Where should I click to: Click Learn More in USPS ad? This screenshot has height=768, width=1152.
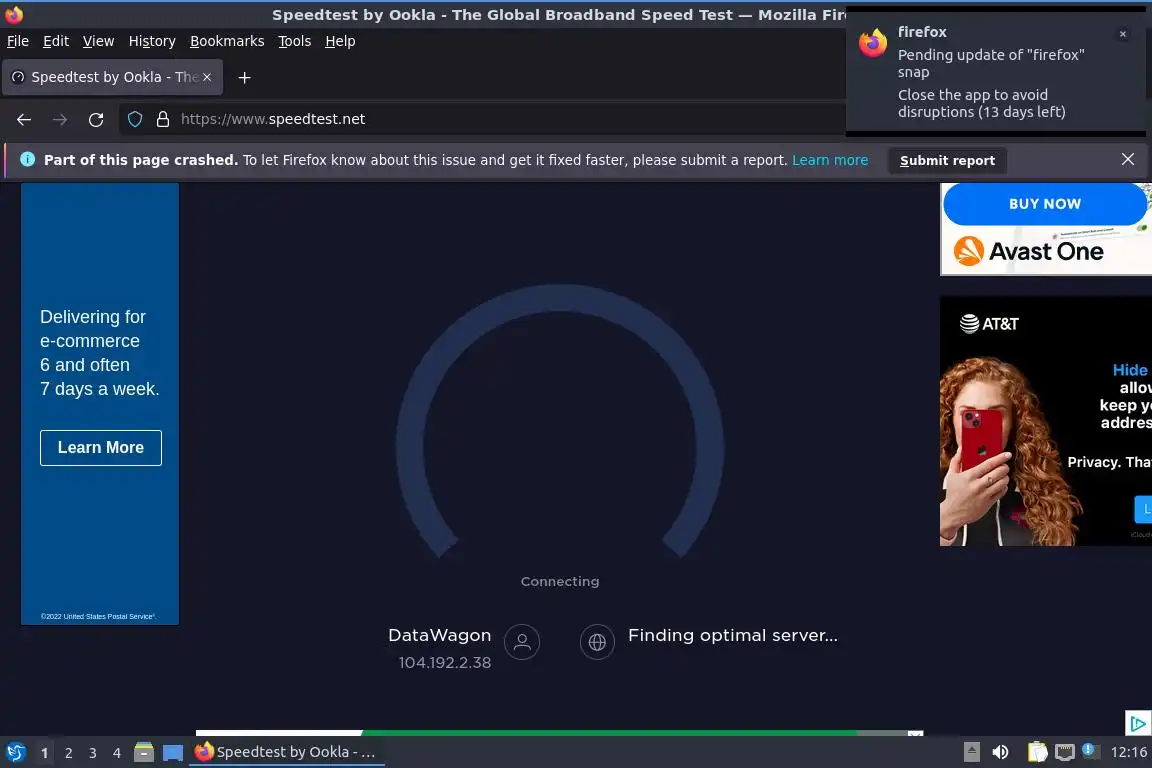coord(101,448)
